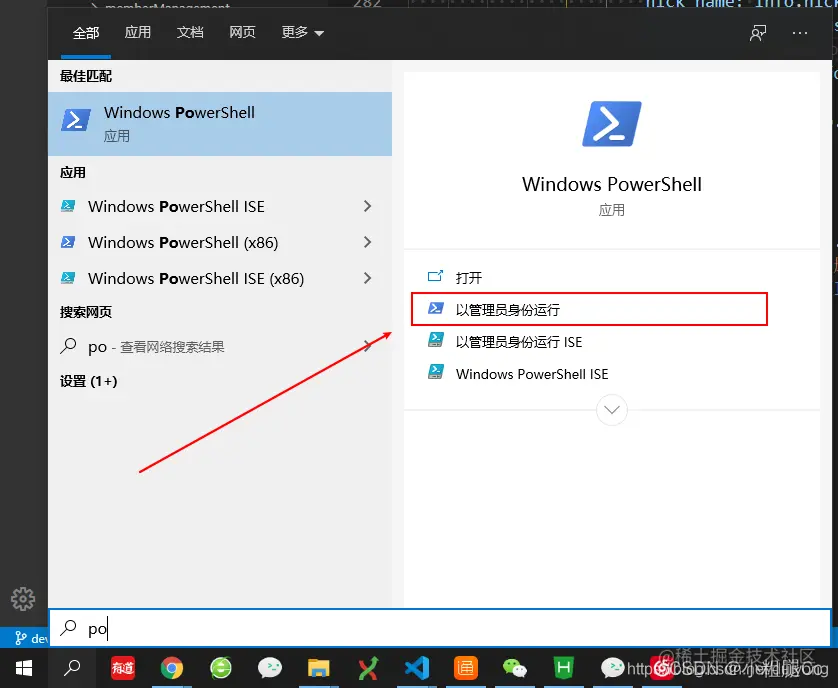Expand Windows PowerShell (x86) chevron
Screen dimensions: 838x688
(367, 242)
